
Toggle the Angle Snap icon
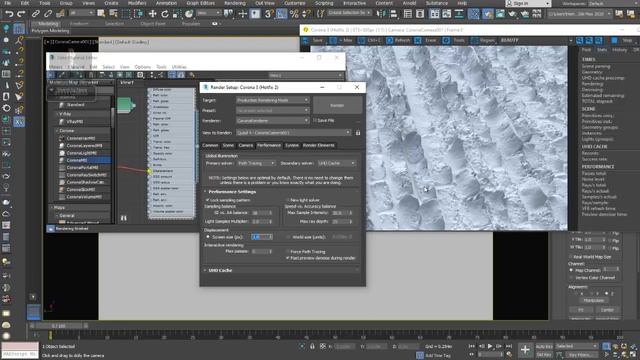(x=282, y=13)
